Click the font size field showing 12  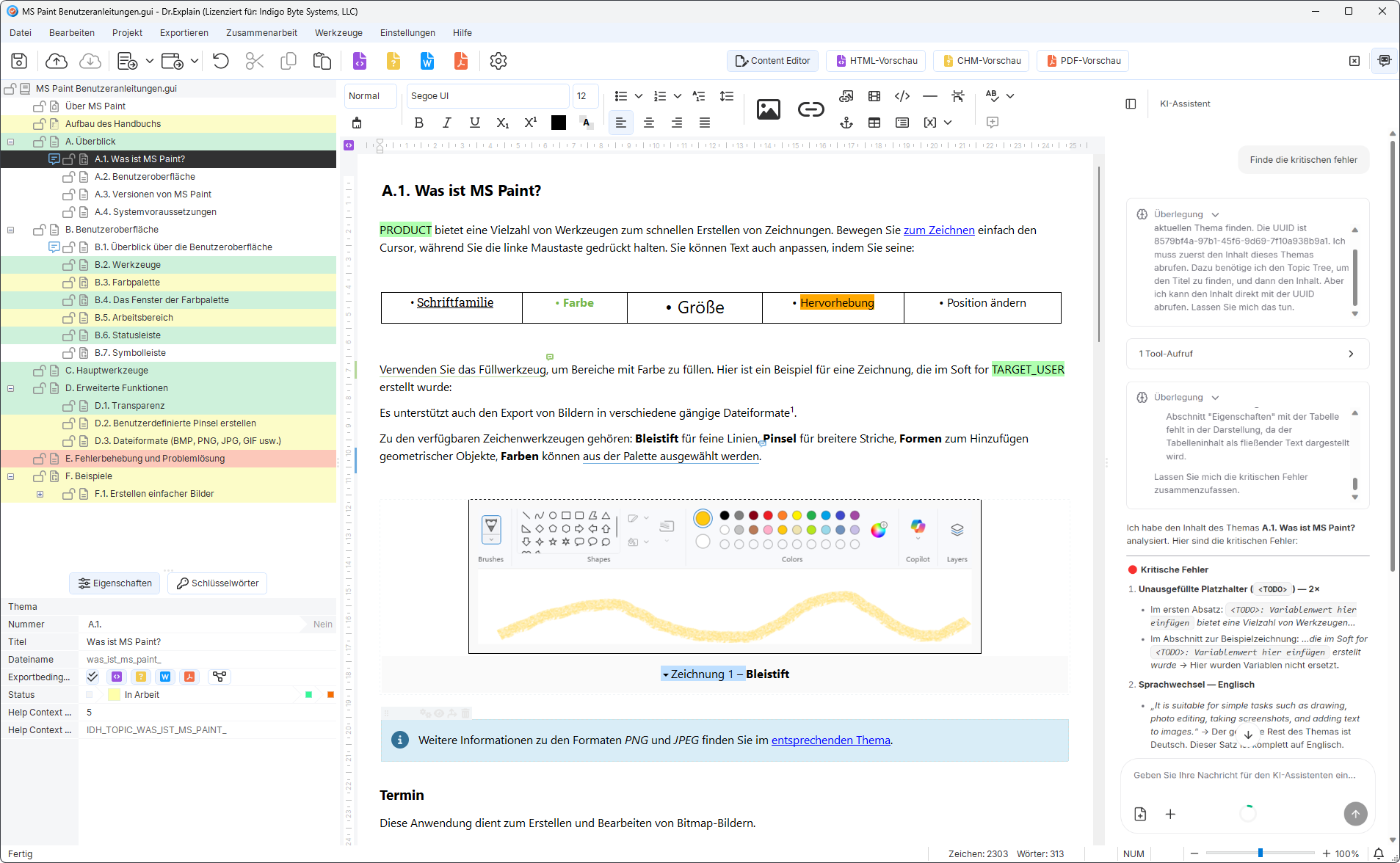click(585, 96)
